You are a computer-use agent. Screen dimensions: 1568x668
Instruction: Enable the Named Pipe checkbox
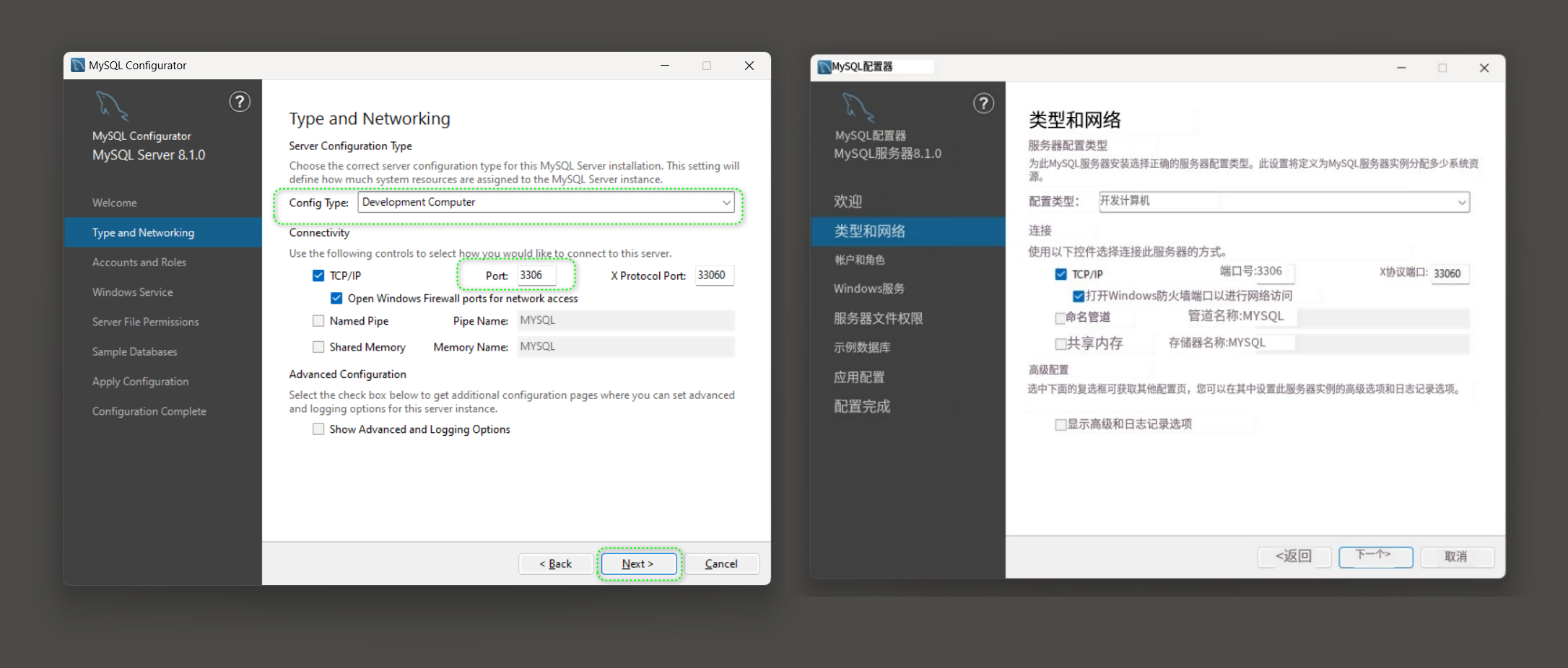(318, 320)
